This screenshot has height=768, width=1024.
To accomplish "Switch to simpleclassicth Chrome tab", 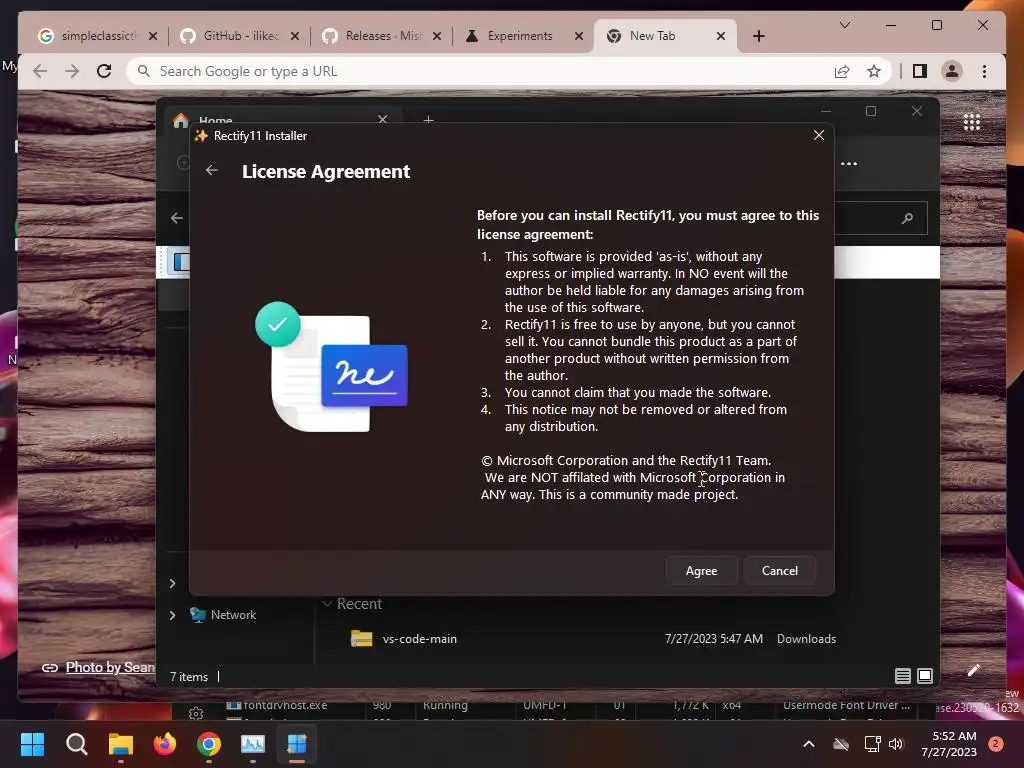I will tap(98, 36).
